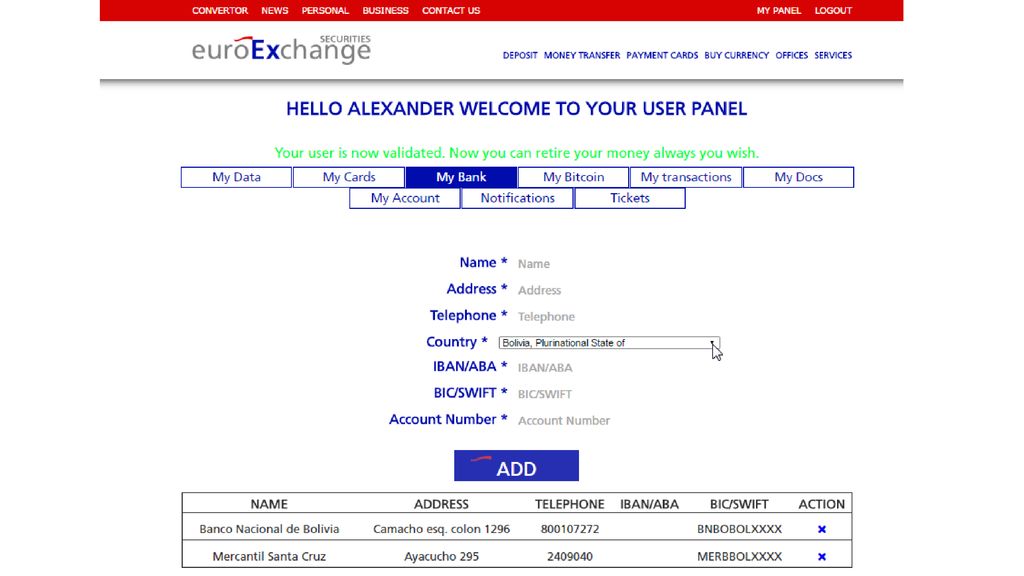Screen dimensions: 1024x576
Task: Go to the My transactions tab
Action: pyautogui.click(x=686, y=177)
